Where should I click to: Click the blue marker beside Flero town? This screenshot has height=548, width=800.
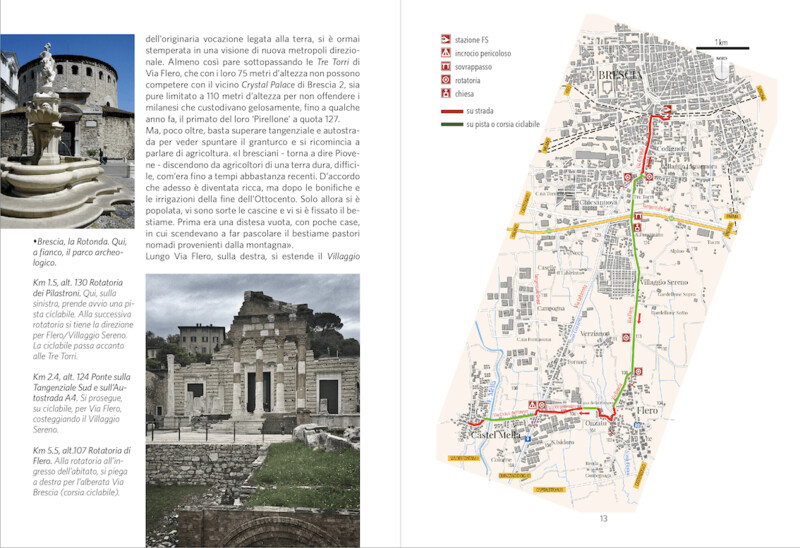pos(637,425)
